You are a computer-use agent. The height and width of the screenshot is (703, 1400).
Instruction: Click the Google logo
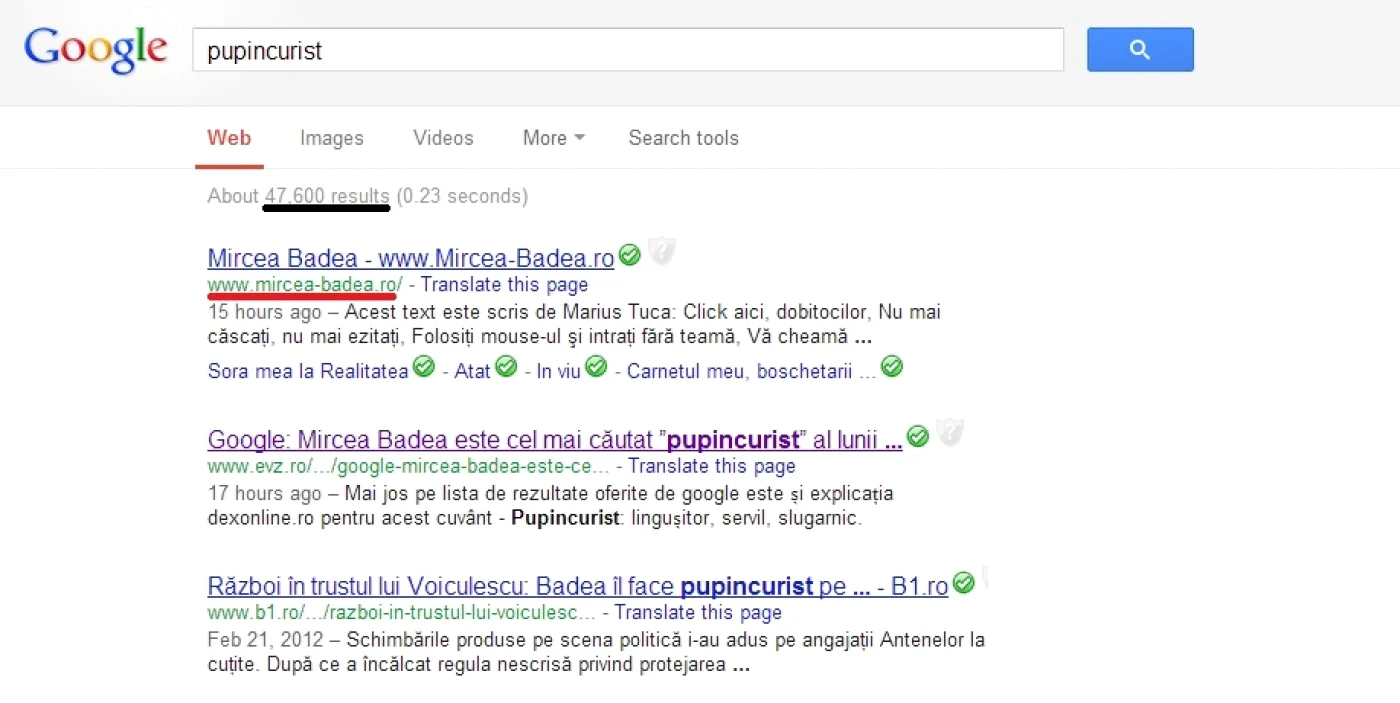pos(96,50)
